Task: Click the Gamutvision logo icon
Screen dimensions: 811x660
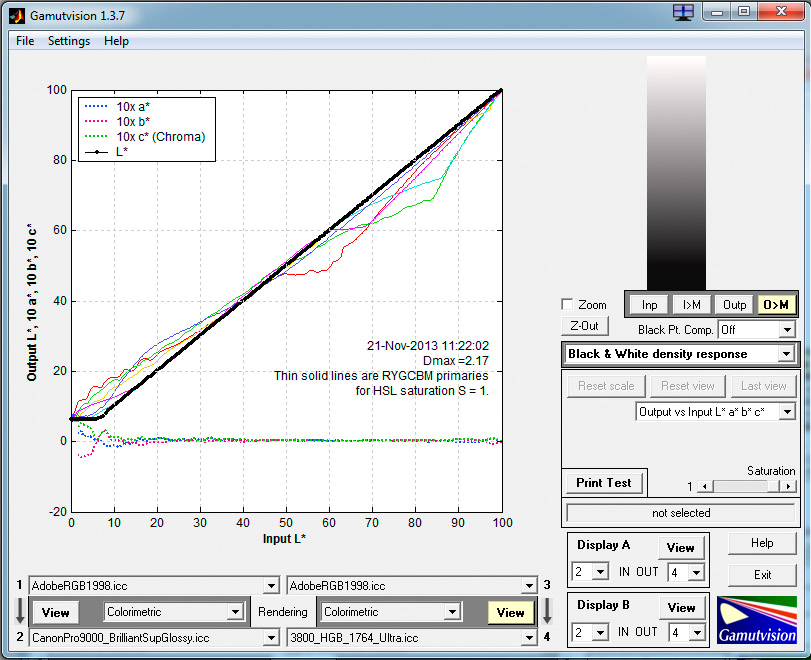Action: point(757,619)
